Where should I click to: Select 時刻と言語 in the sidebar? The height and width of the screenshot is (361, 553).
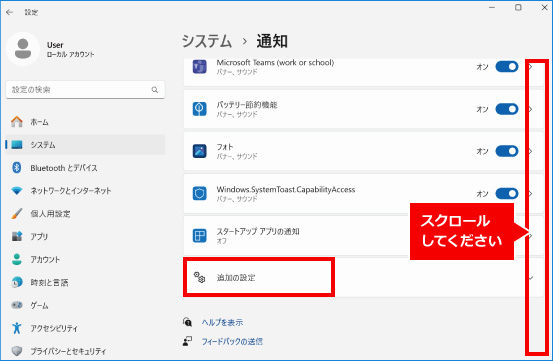coord(85,282)
